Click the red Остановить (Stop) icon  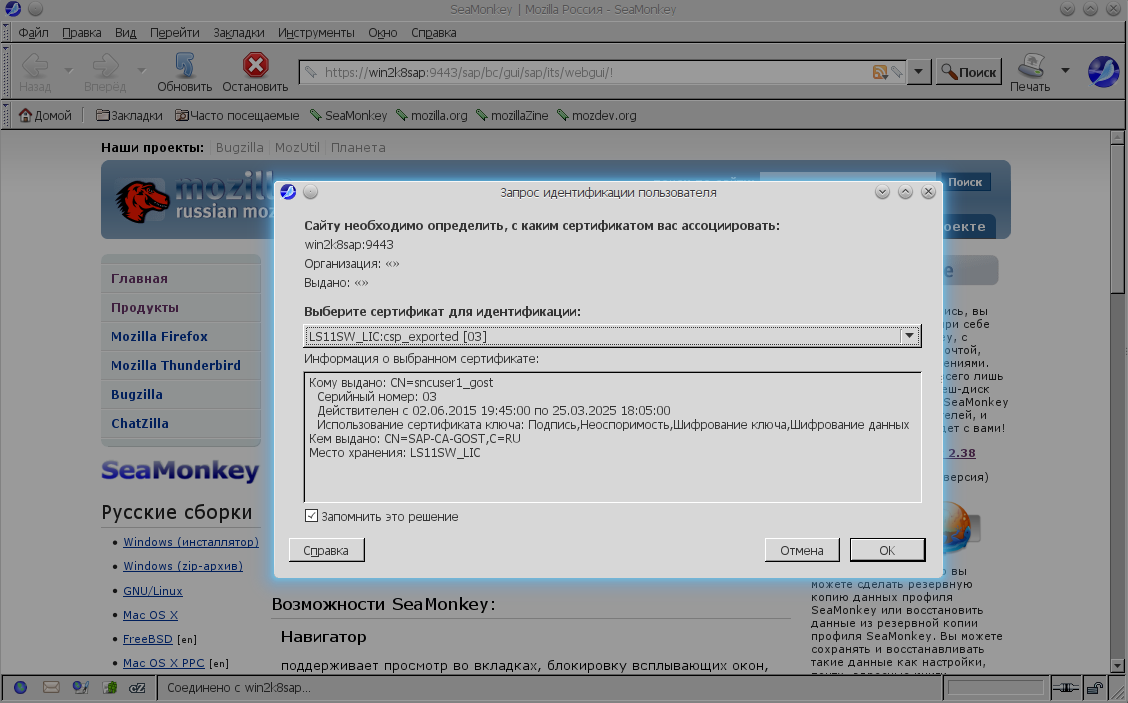pos(255,66)
